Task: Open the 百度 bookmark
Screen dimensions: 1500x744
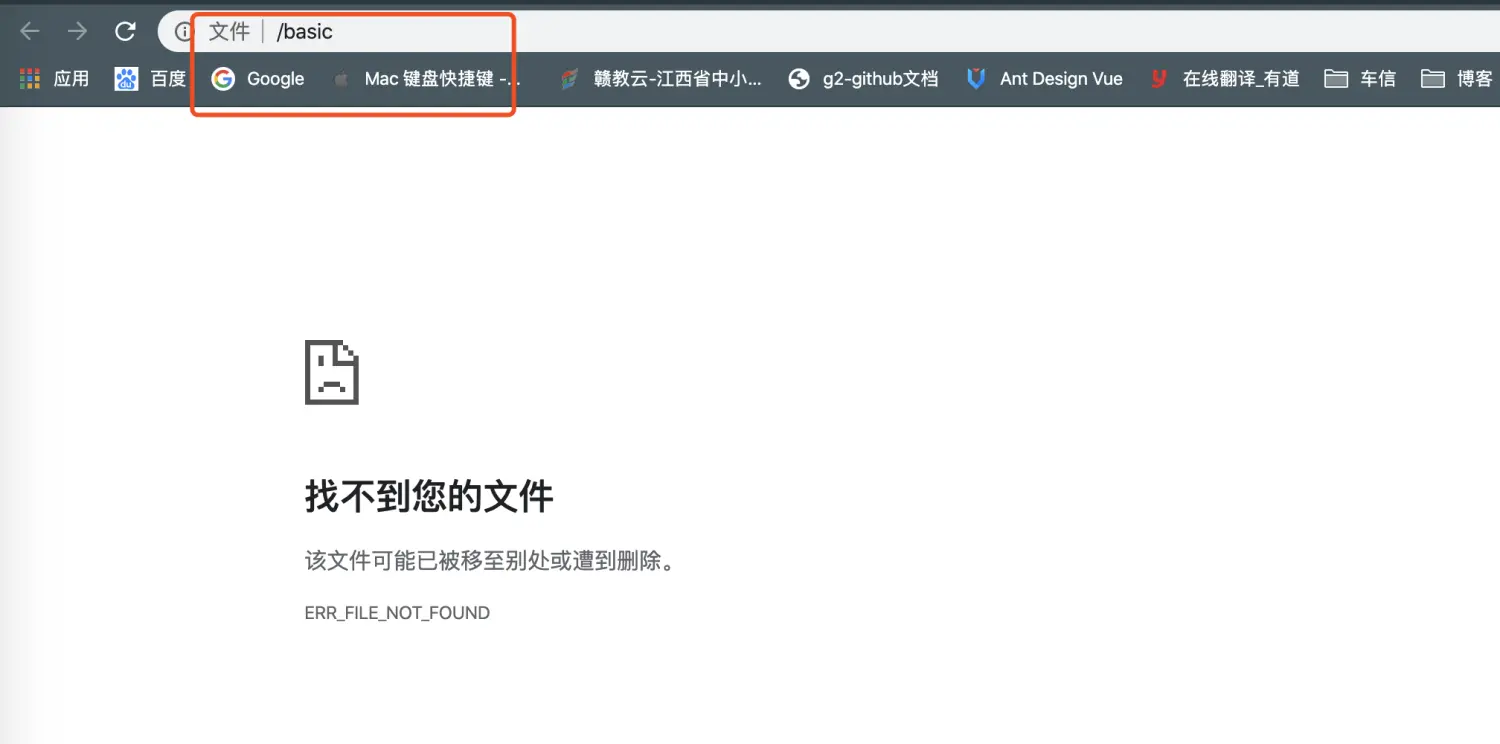Action: point(150,78)
